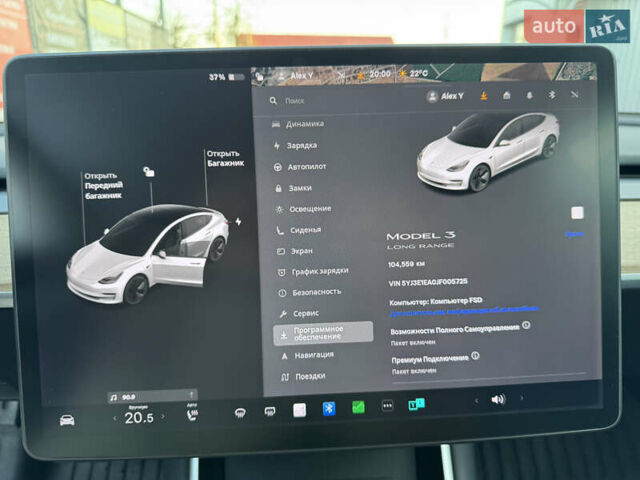This screenshot has height=480, width=640.
Task: Open the Alex Y driver profile
Action: click(445, 96)
